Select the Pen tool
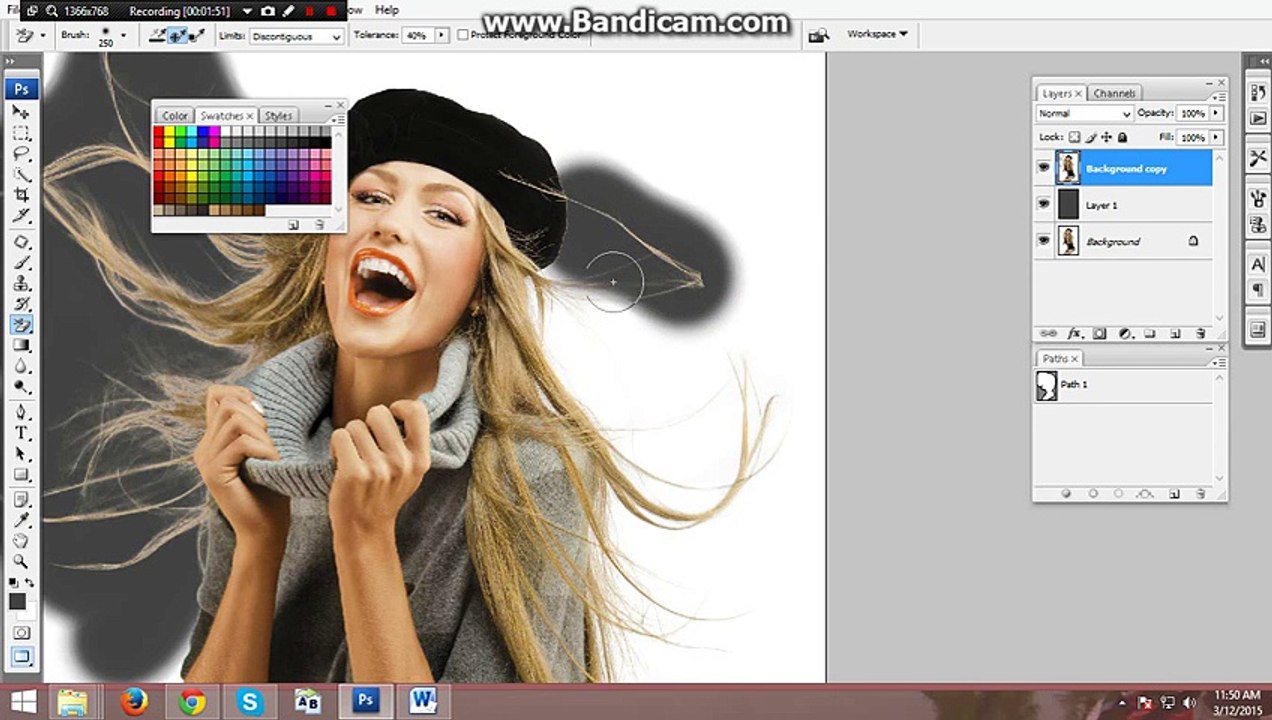 pos(21,412)
